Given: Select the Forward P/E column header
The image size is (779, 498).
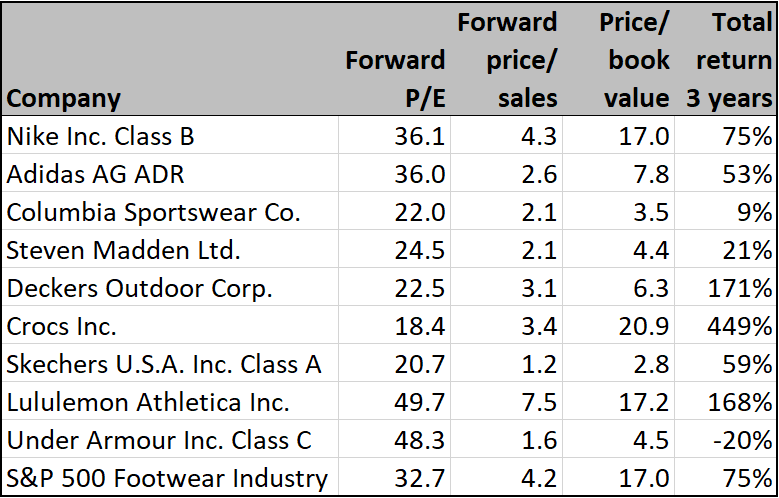Looking at the screenshot, I should [x=395, y=79].
